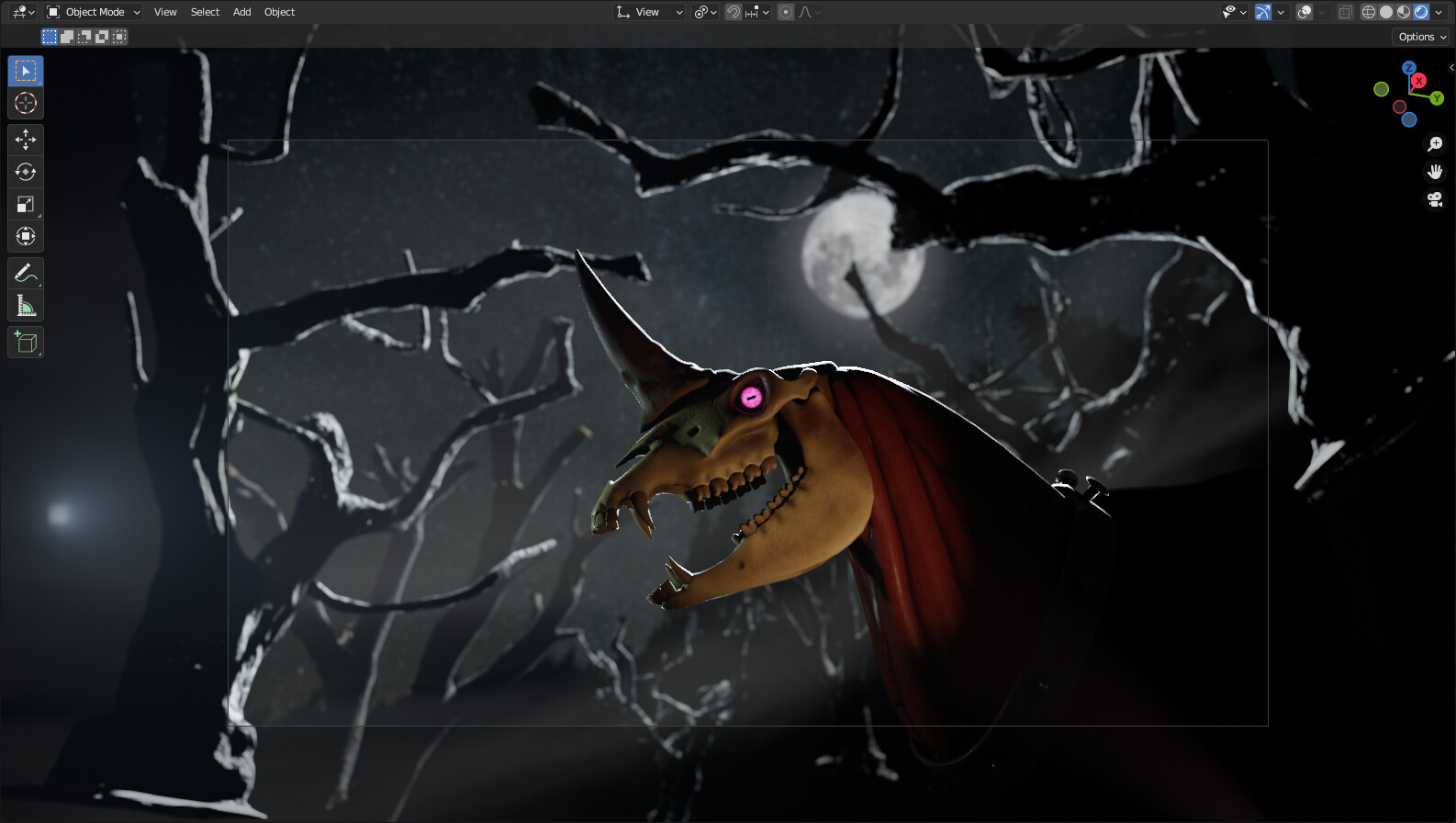Open the Add menu
1456x823 pixels.
click(241, 12)
